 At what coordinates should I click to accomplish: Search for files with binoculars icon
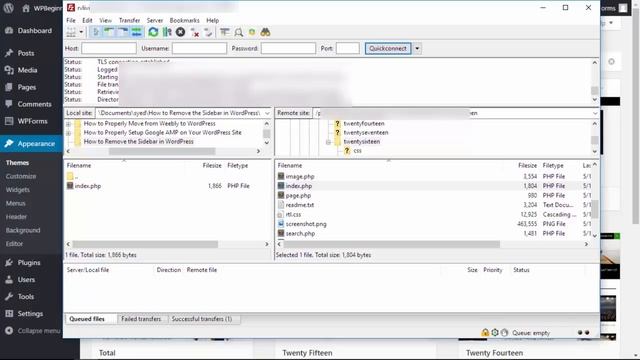266,32
